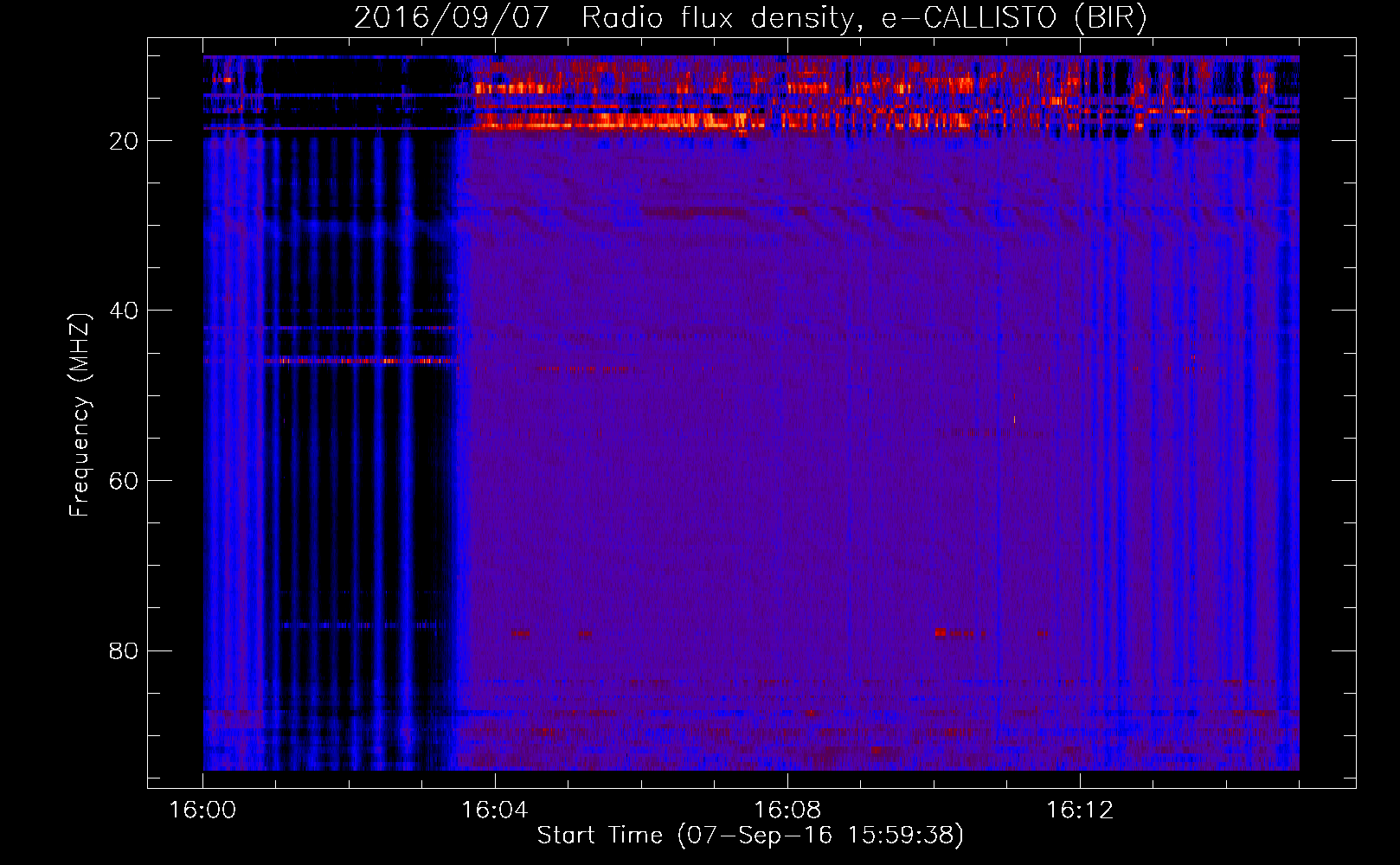The height and width of the screenshot is (865, 1400).
Task: Select the '16:04' time tick label
Action: coord(495,811)
